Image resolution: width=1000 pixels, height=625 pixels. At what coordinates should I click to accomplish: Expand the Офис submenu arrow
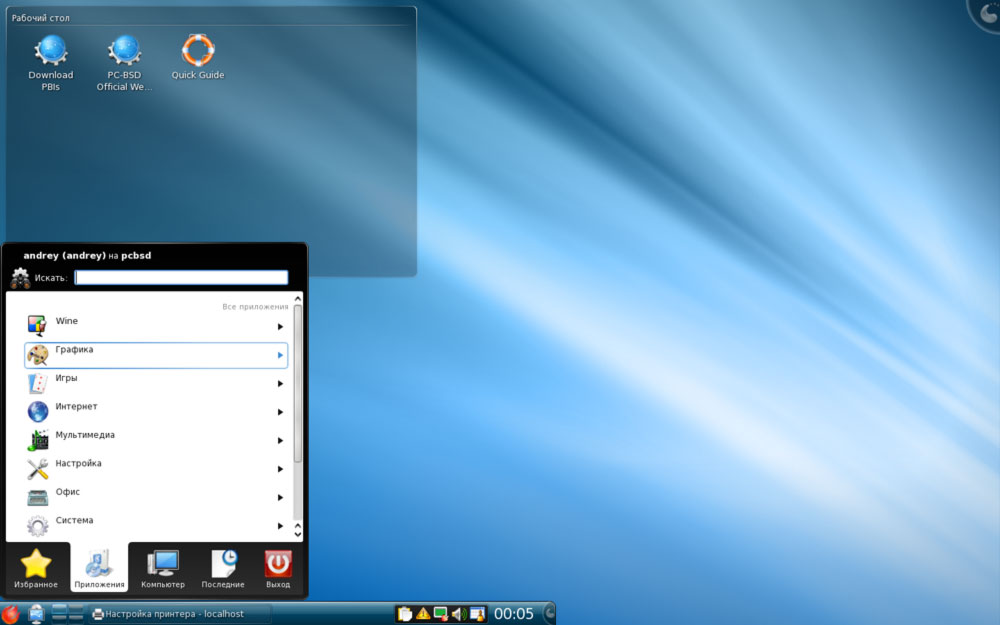(280, 498)
